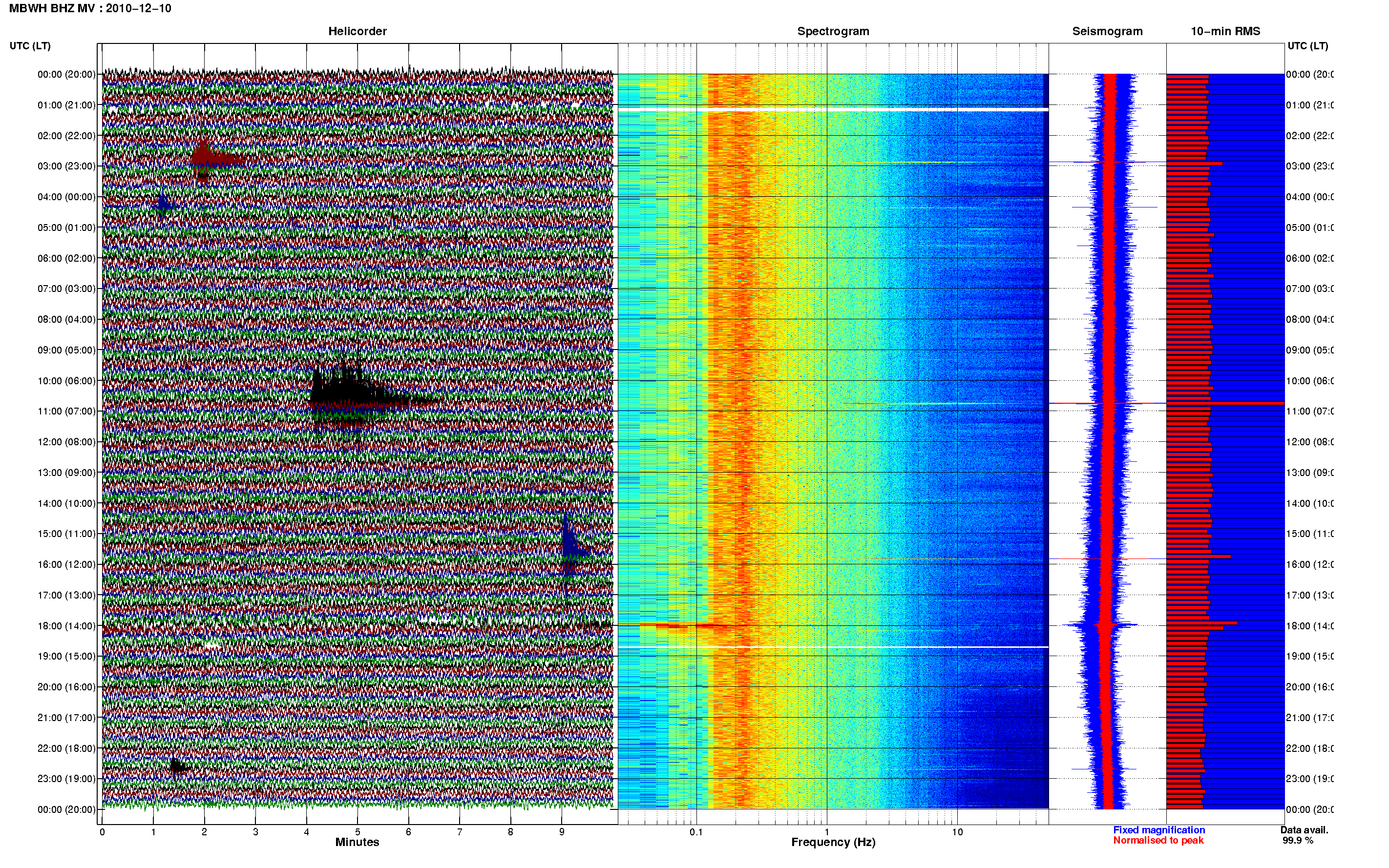Click the '08:00 (04:00)' time label on left

pos(66,319)
